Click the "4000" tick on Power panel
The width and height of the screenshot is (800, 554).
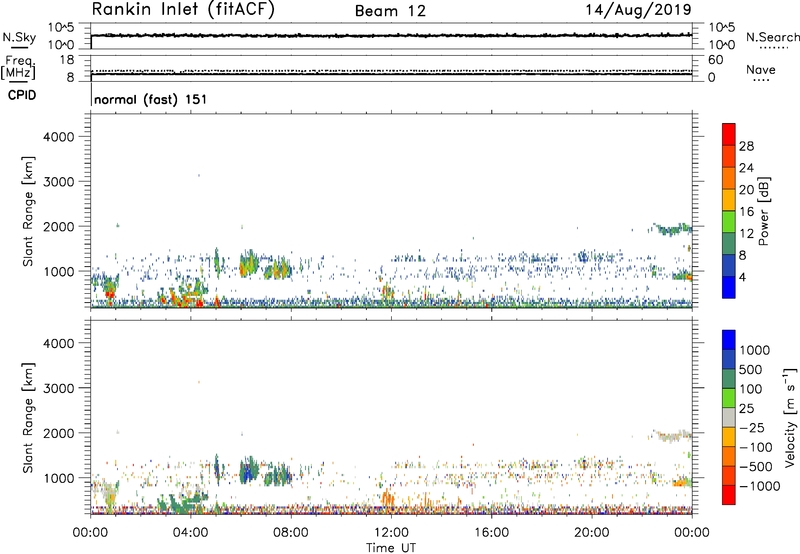[59, 137]
